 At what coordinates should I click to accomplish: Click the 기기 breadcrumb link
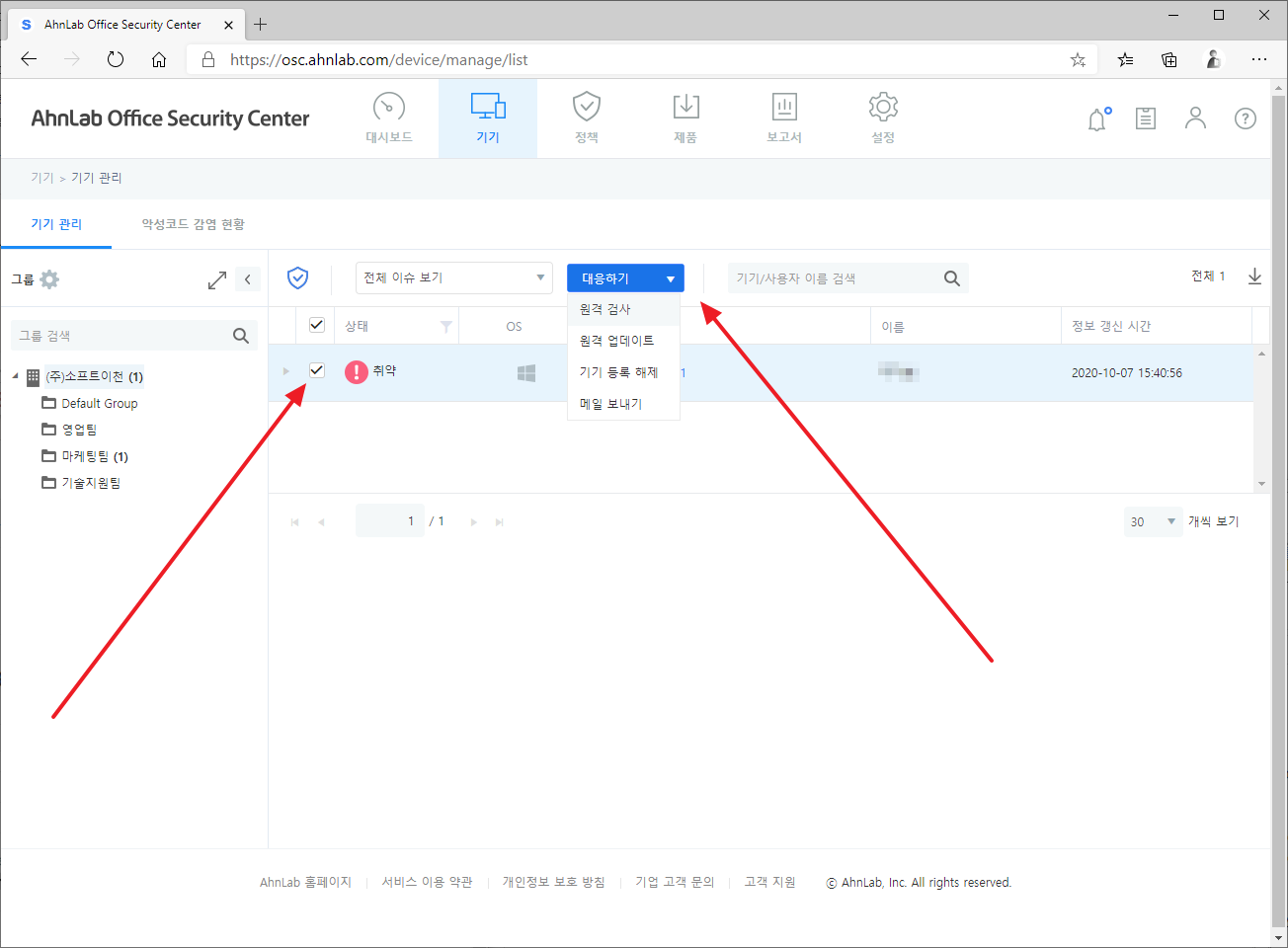41,178
